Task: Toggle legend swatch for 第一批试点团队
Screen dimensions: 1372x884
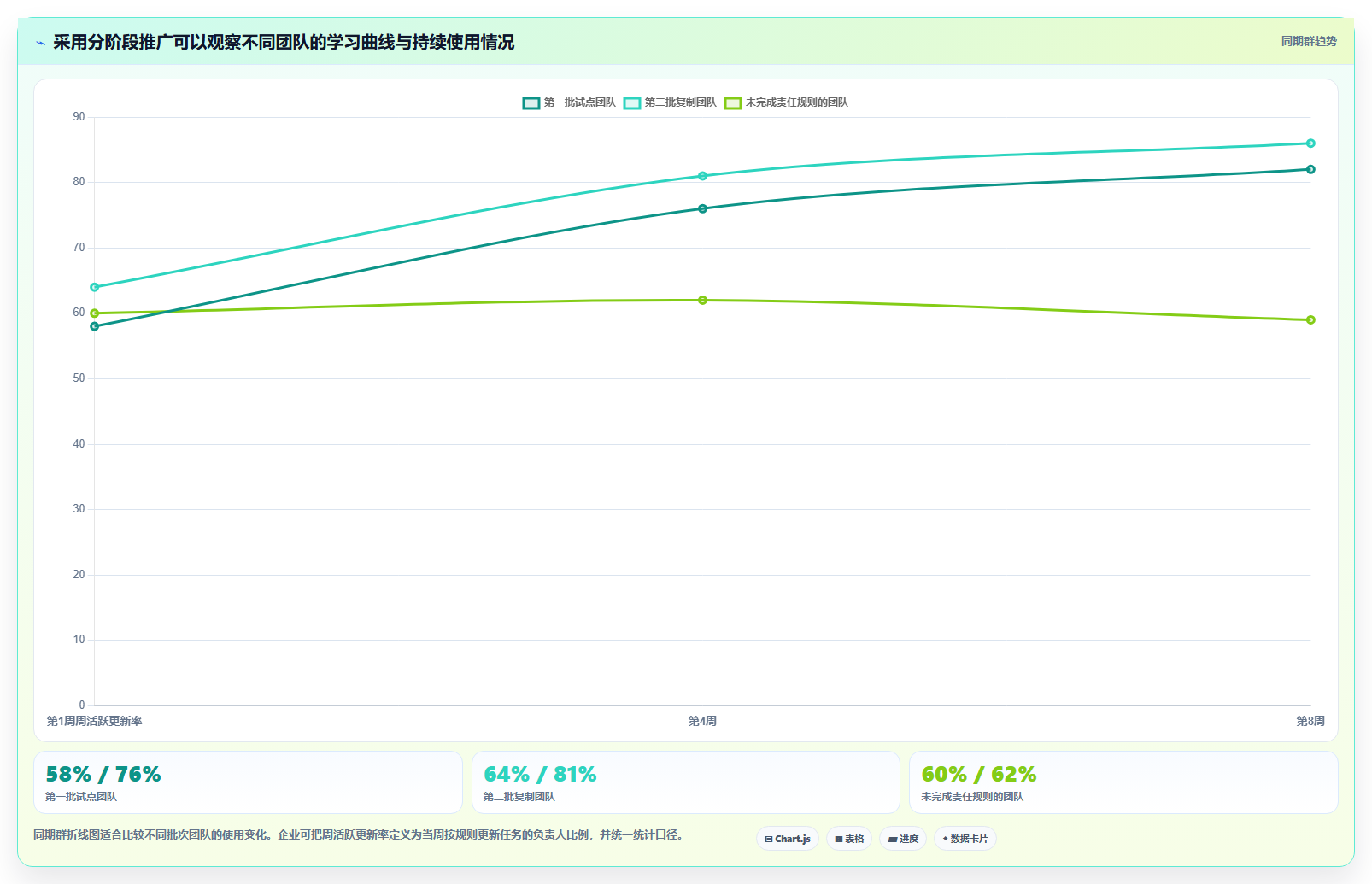Action: (531, 102)
